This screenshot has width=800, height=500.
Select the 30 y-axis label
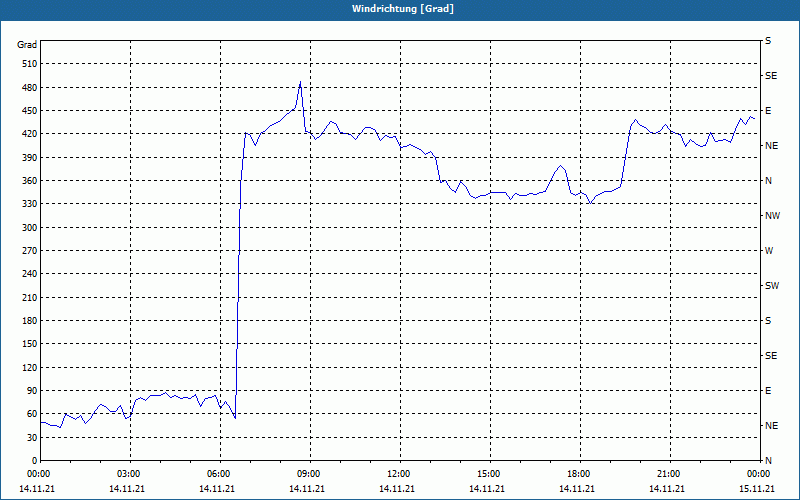click(32, 438)
